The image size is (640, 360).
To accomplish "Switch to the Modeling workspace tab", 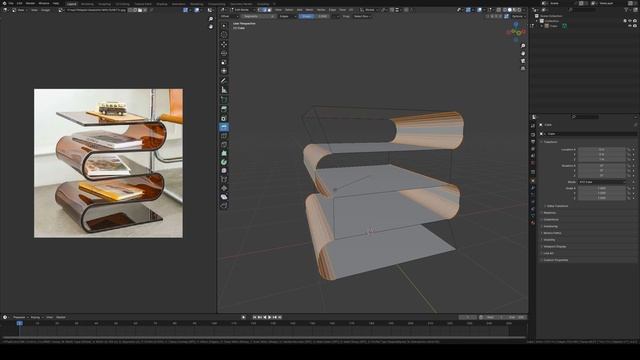I will (x=87, y=4).
